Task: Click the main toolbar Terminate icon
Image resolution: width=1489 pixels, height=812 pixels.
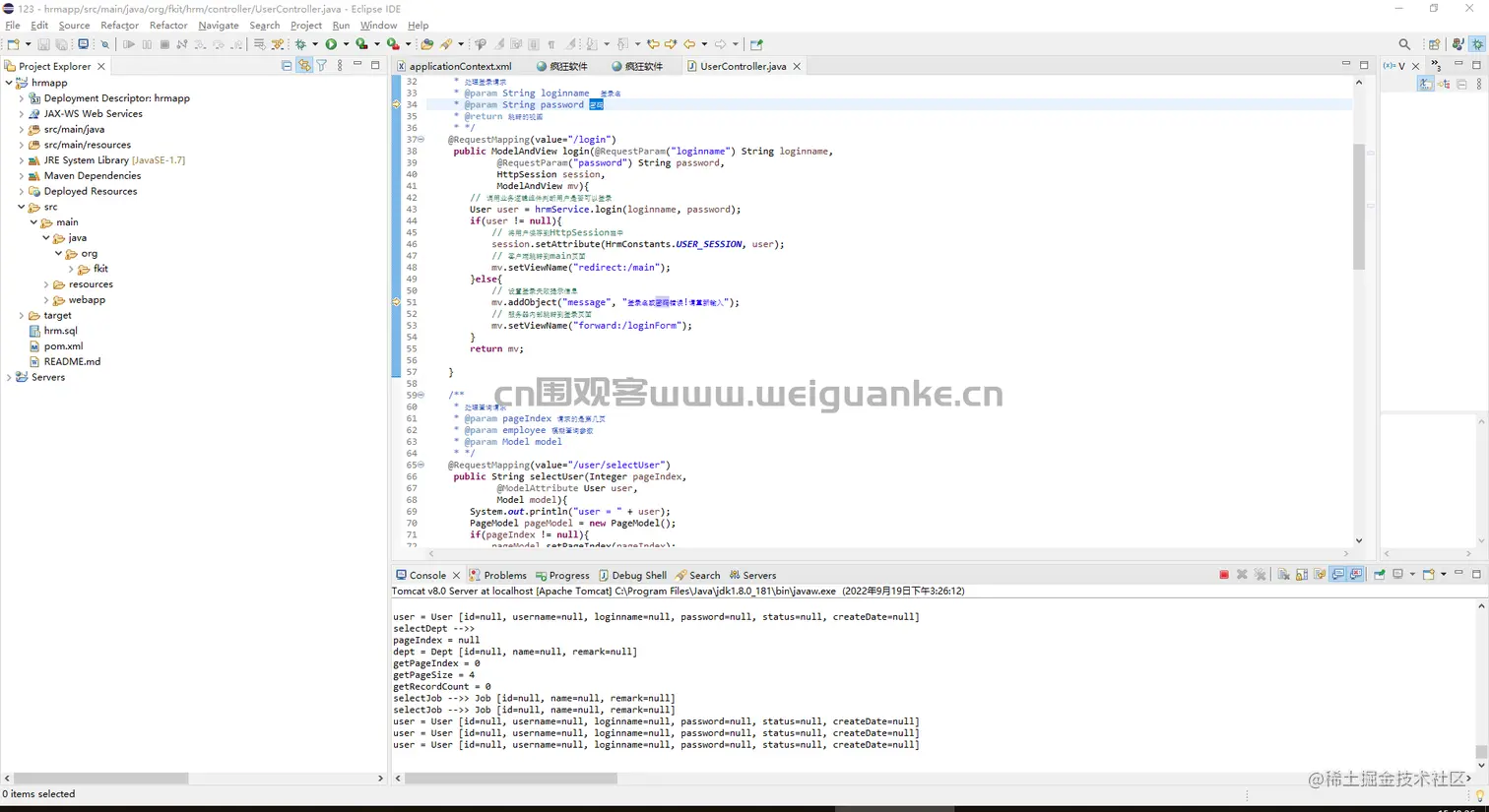Action: [164, 44]
